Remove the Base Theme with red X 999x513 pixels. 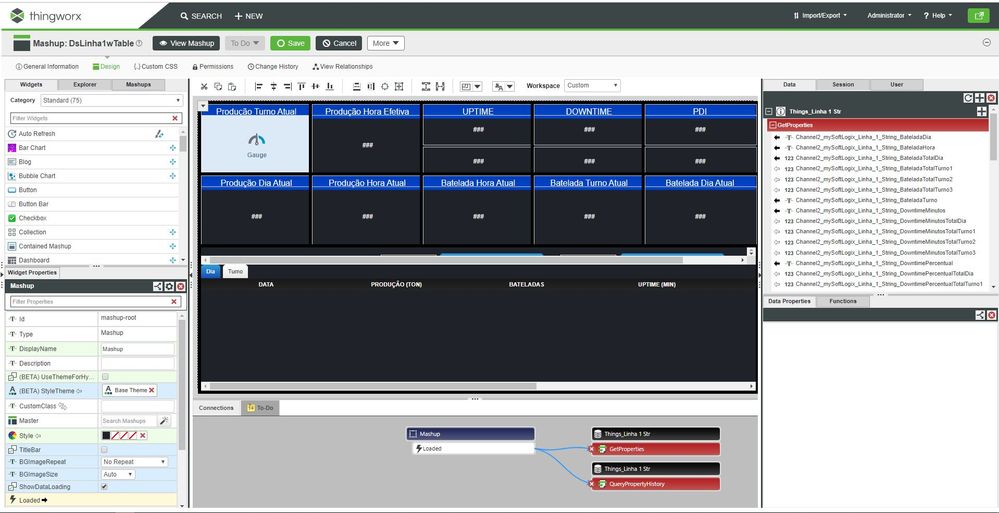click(x=152, y=390)
